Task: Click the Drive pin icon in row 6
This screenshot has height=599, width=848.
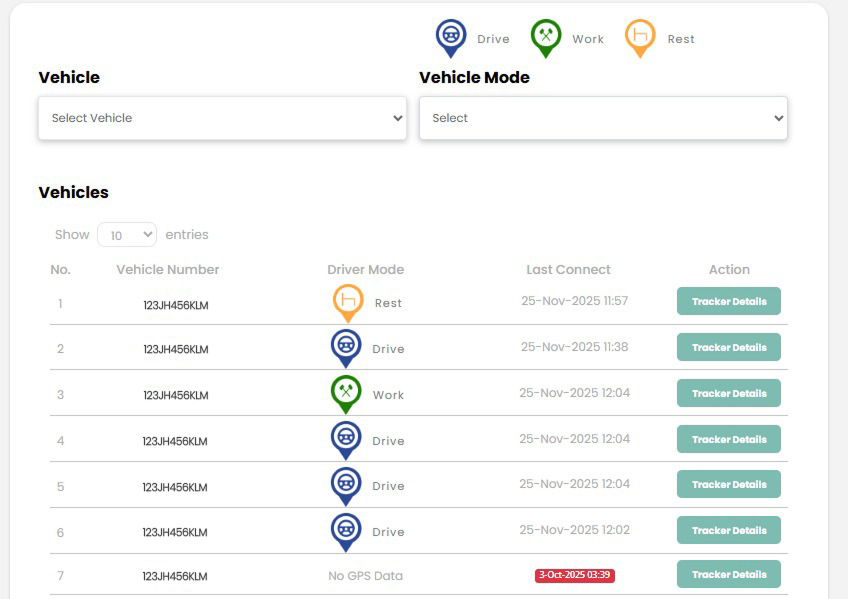Action: (346, 533)
